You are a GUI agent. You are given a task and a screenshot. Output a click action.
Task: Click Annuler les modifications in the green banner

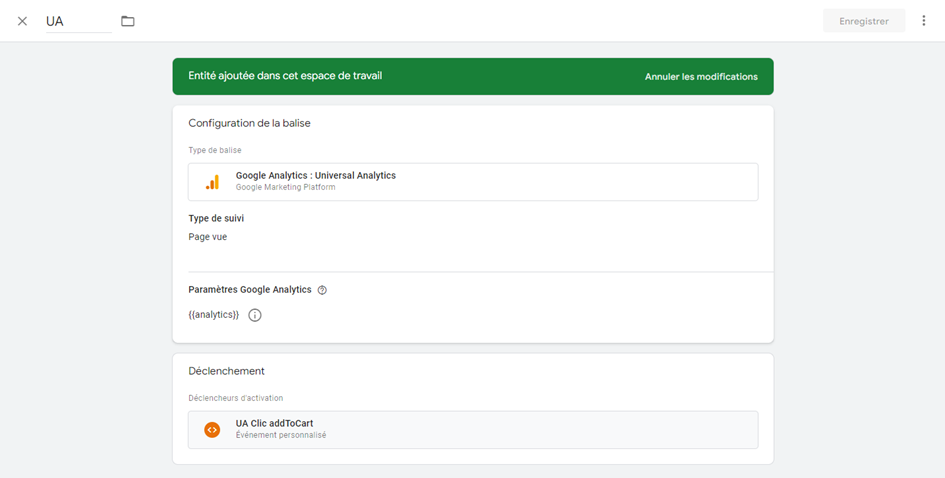click(701, 77)
